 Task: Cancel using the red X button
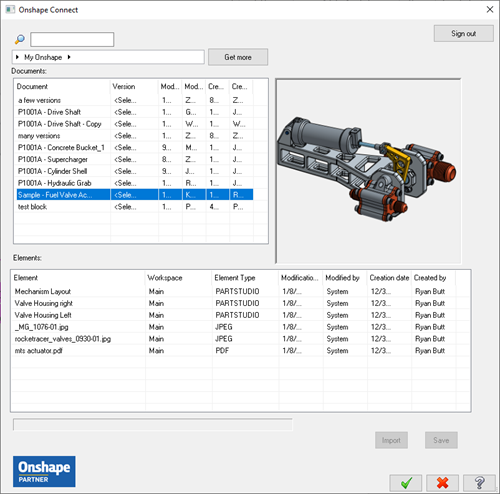click(442, 483)
